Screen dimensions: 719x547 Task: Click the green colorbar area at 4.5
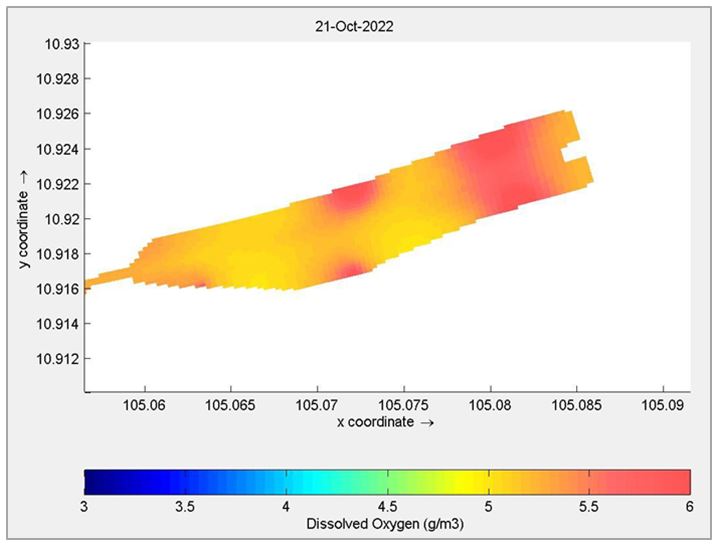pyautogui.click(x=387, y=482)
